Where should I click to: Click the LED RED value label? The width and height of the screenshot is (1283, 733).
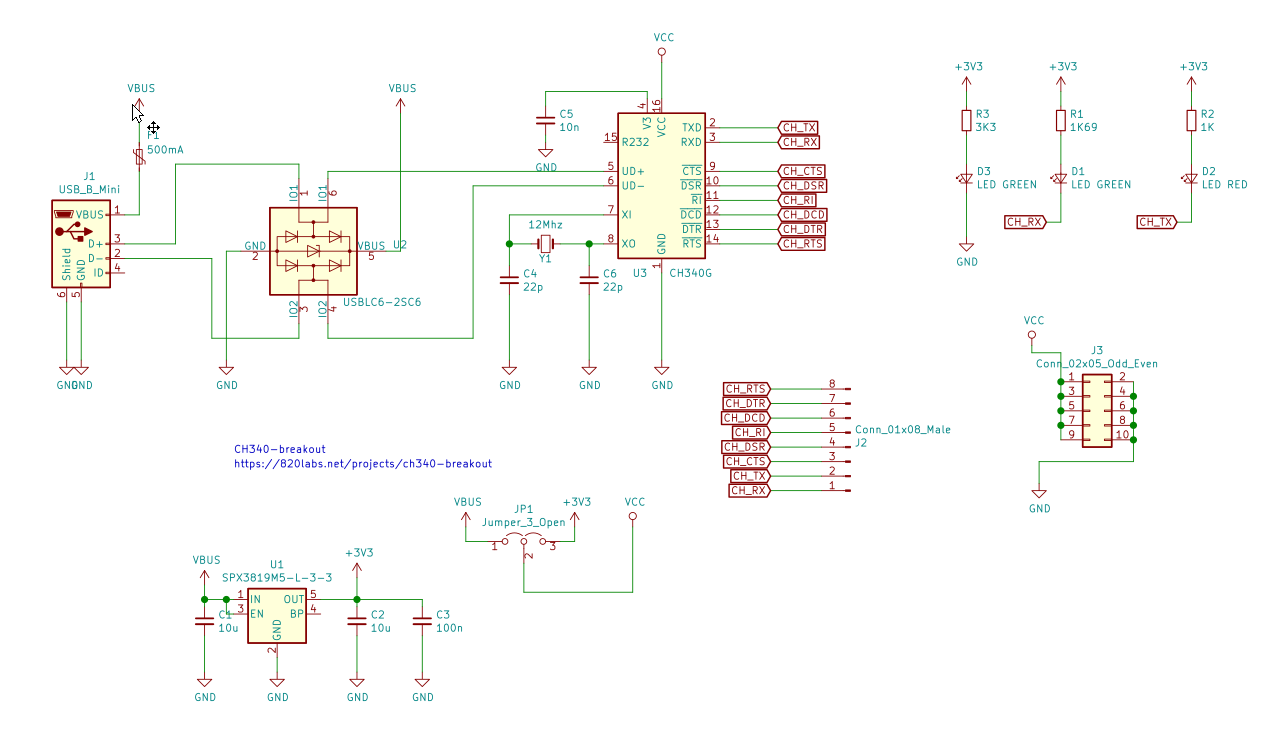coord(1225,184)
